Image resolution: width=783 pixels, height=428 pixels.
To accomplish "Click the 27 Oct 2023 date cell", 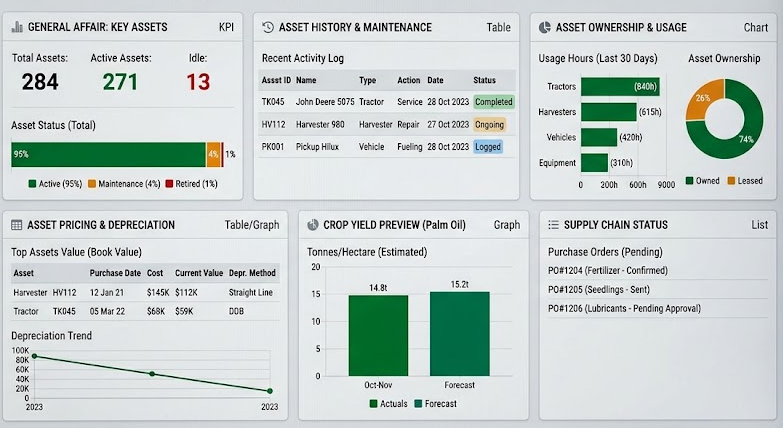I will [448, 124].
